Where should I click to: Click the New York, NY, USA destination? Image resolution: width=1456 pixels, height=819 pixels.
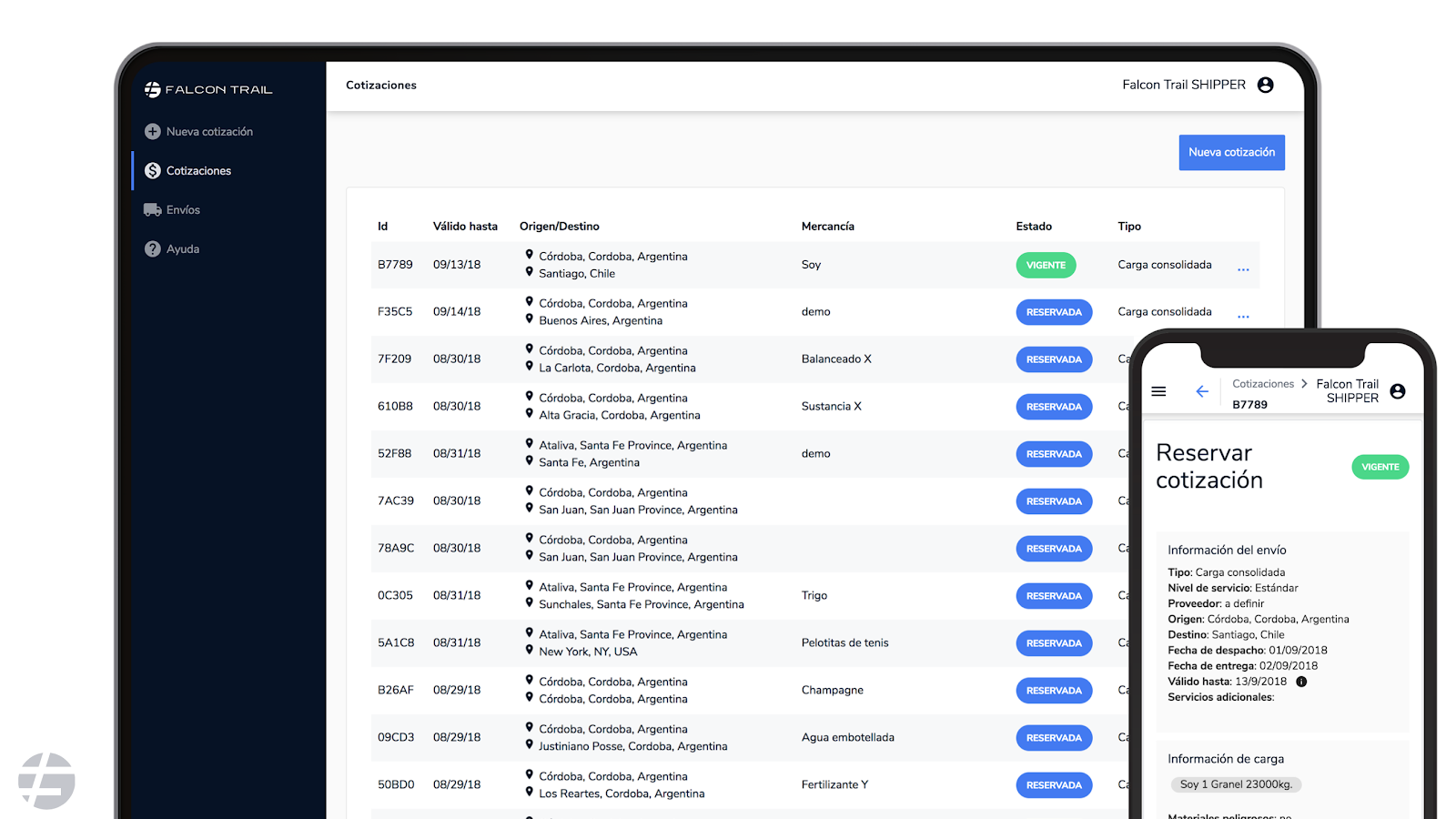588,652
